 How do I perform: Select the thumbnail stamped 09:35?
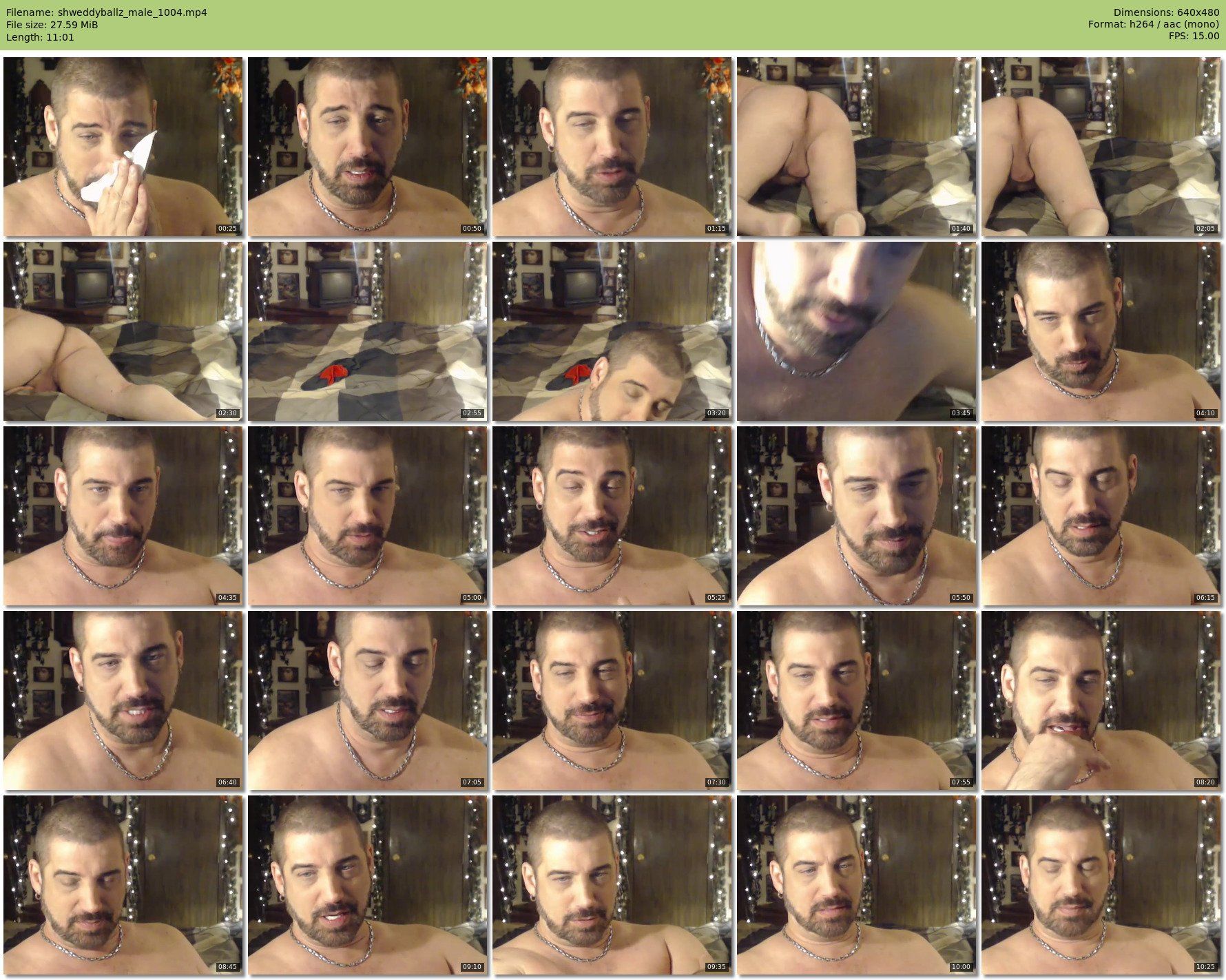coord(612,885)
